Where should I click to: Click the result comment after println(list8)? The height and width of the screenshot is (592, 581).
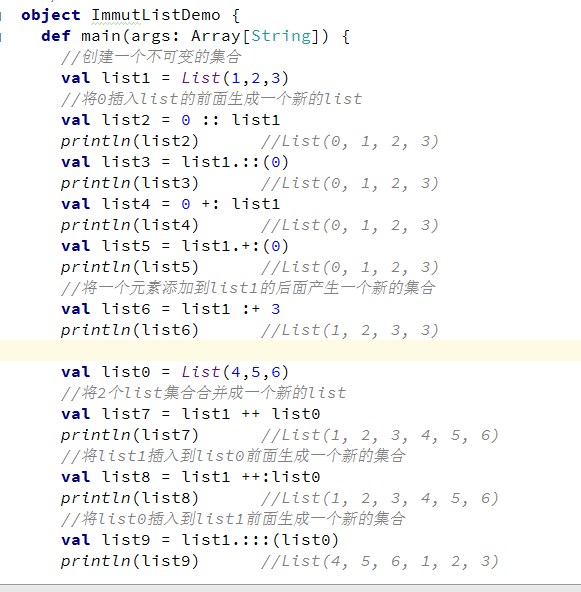pyautogui.click(x=380, y=498)
